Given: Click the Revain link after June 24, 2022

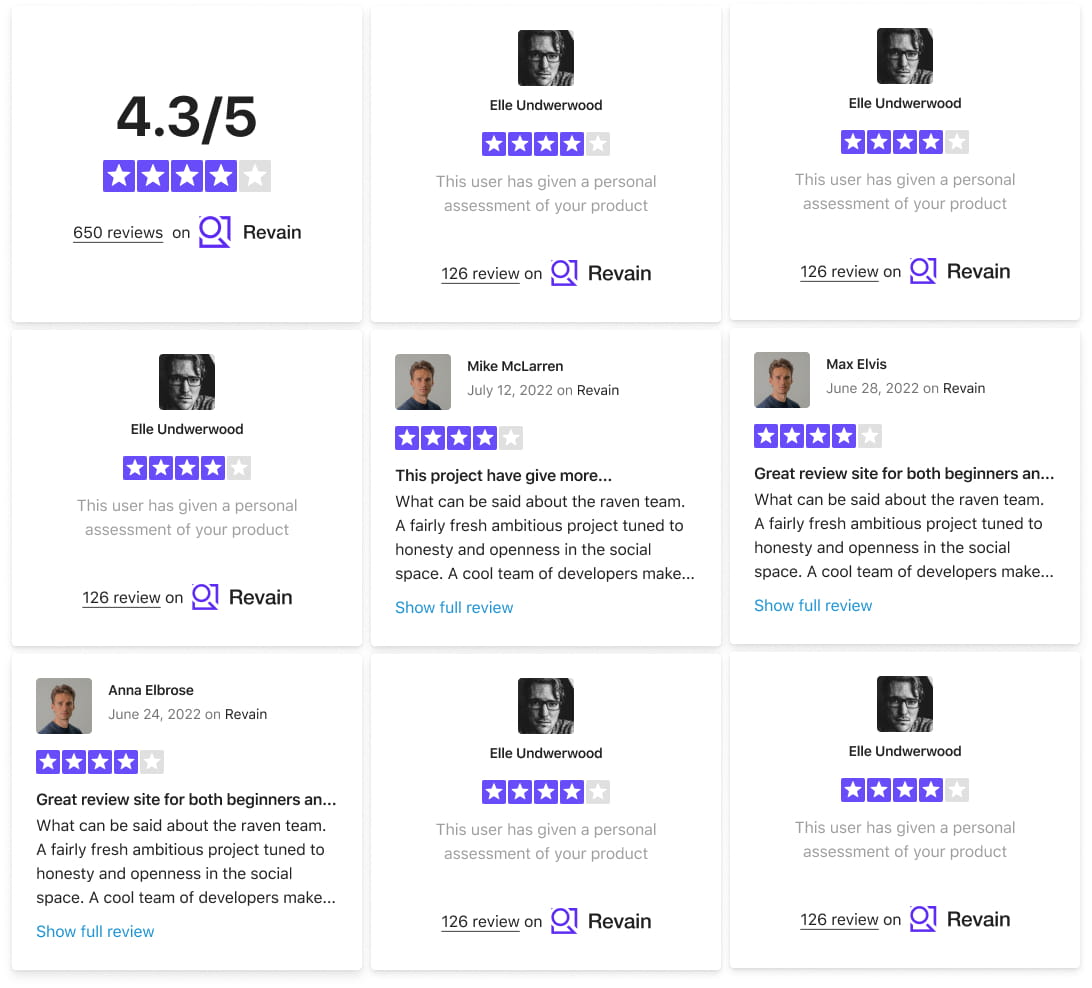Looking at the screenshot, I should click(246, 714).
